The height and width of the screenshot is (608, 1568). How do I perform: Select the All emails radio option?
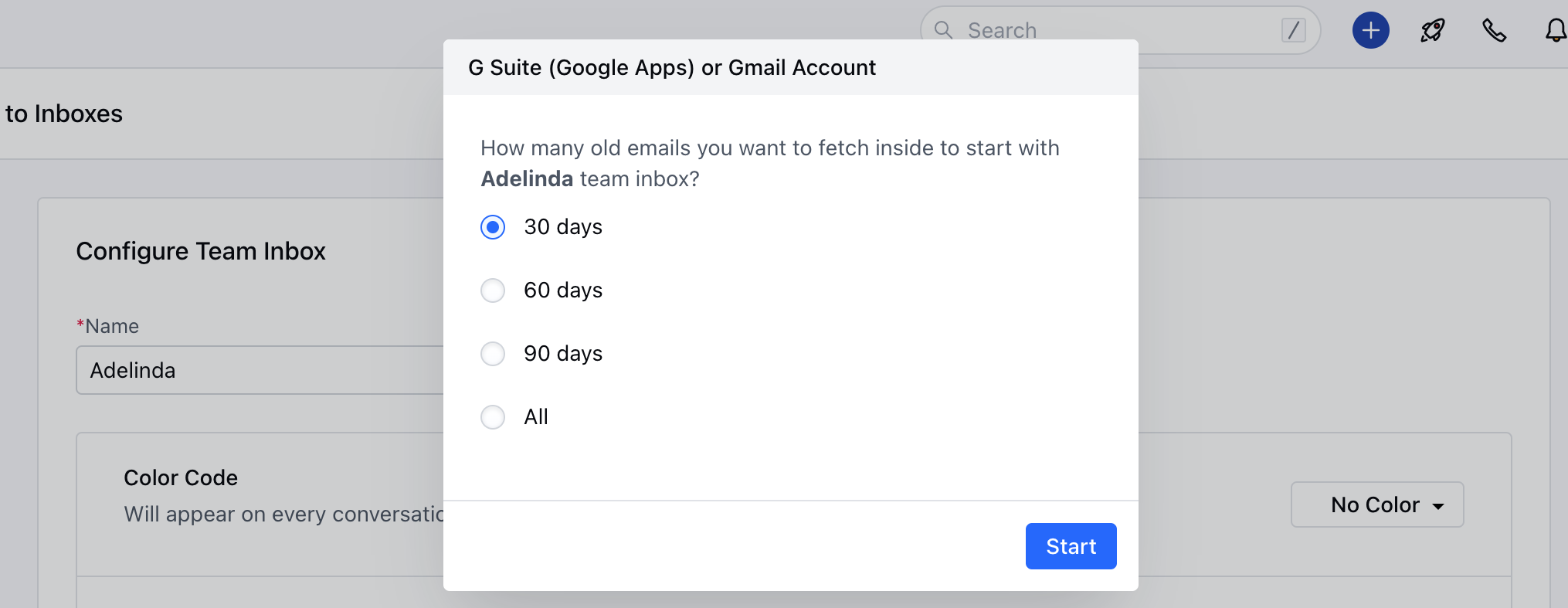[x=493, y=417]
